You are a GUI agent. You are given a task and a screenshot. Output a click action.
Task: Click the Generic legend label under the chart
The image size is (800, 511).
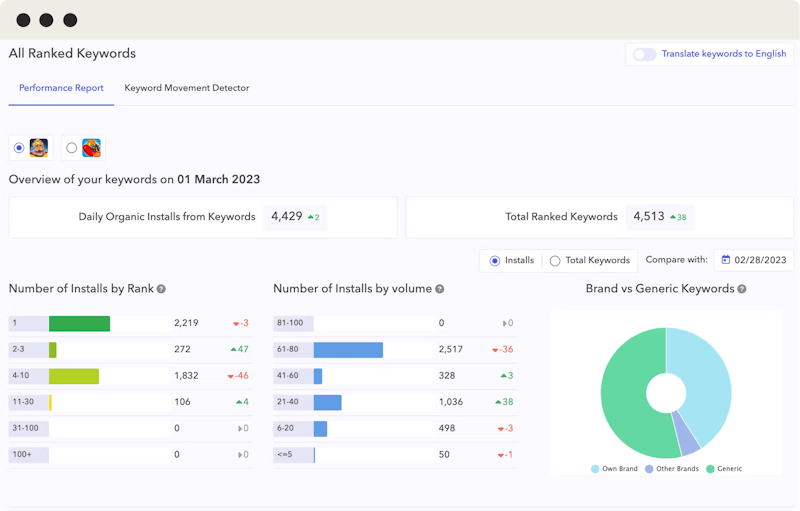coord(729,468)
